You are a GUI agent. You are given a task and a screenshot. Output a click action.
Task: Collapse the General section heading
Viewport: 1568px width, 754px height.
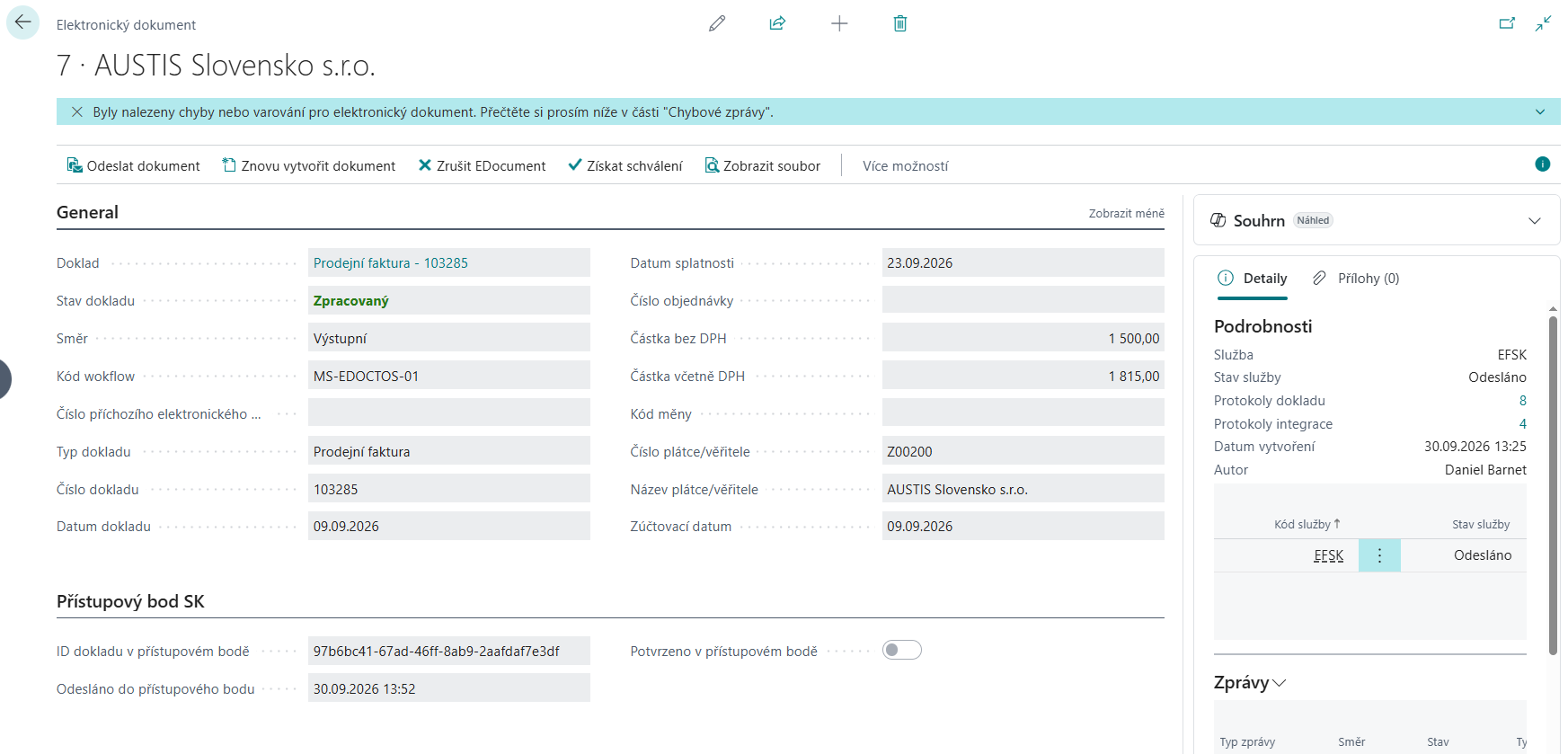coord(87,213)
